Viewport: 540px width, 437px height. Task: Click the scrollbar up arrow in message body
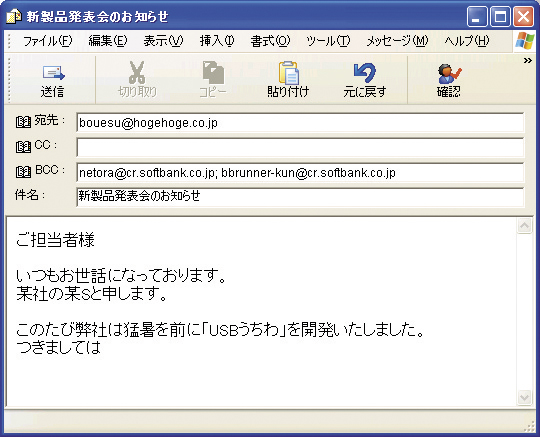tap(525, 226)
